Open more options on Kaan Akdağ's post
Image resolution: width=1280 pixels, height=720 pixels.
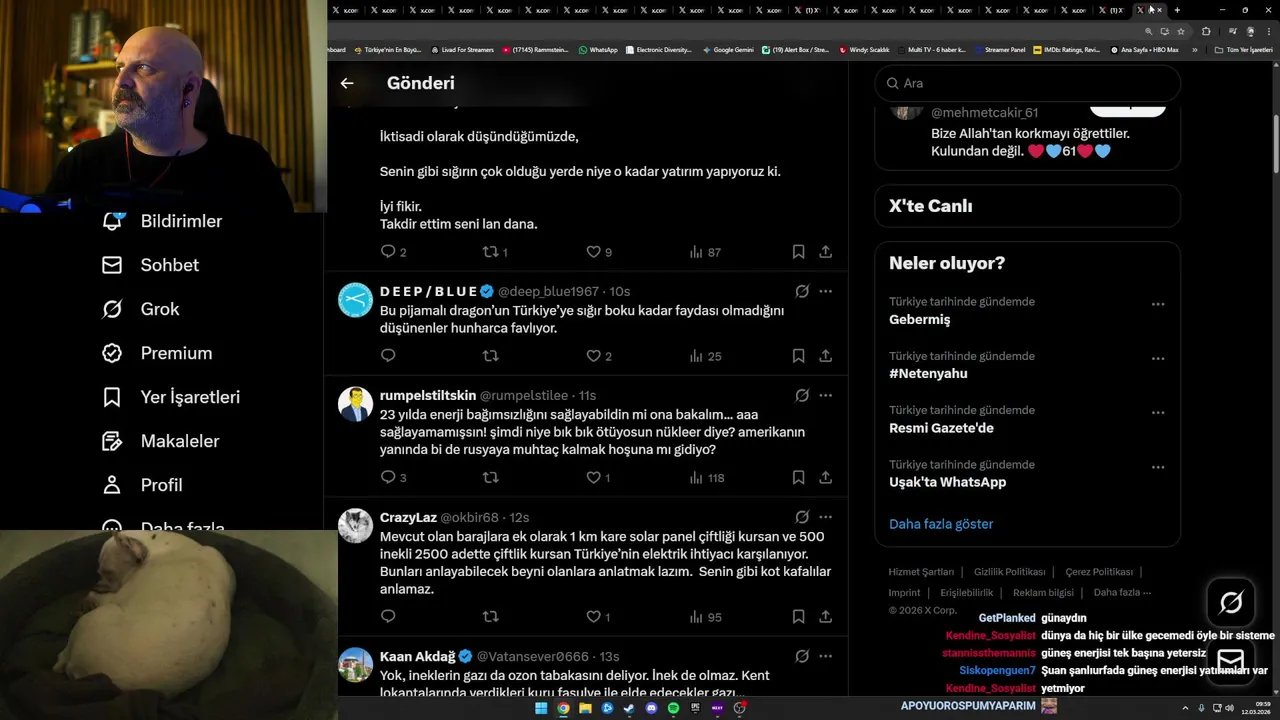point(826,656)
